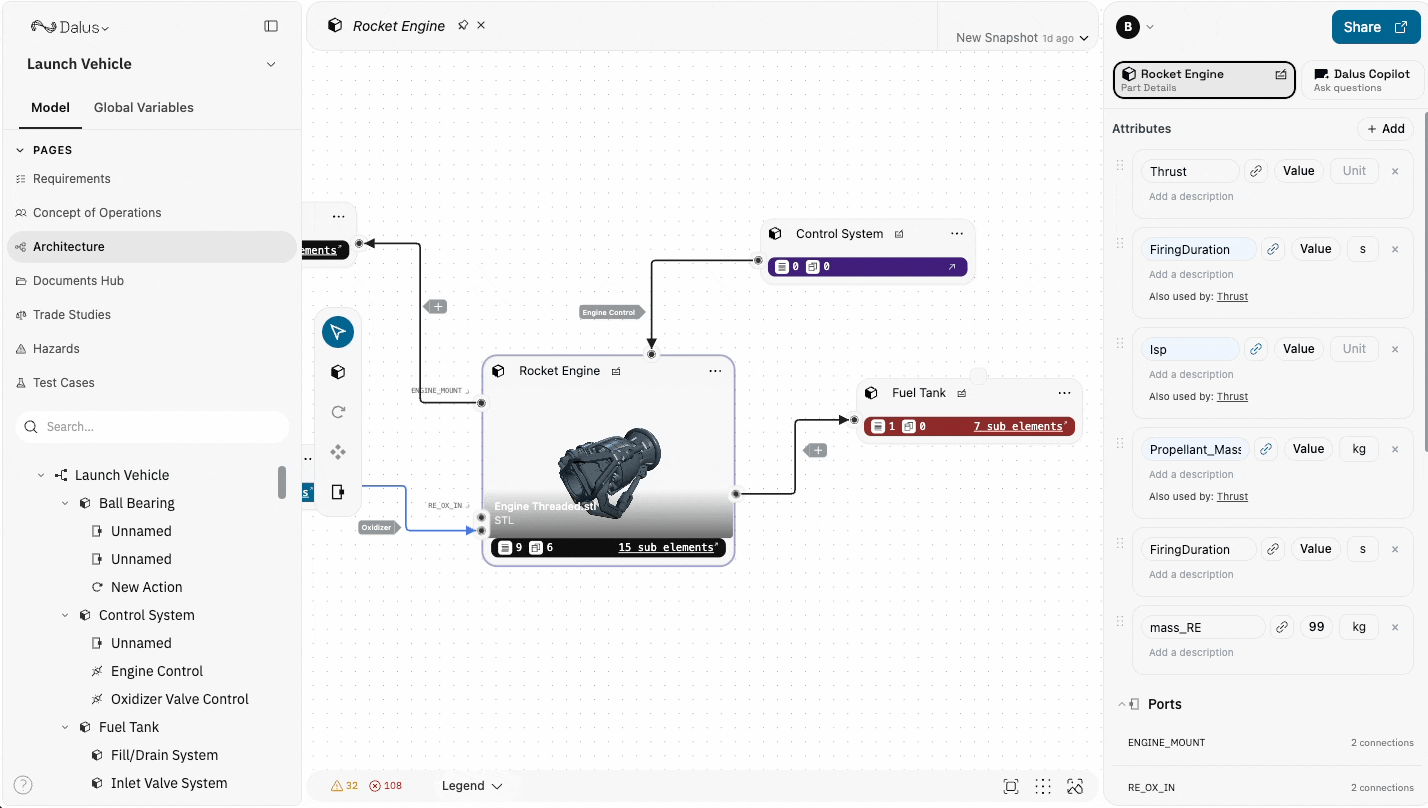Click the plus tag on the Fuel Tank connection
This screenshot has width=1428, height=808.
tap(817, 451)
